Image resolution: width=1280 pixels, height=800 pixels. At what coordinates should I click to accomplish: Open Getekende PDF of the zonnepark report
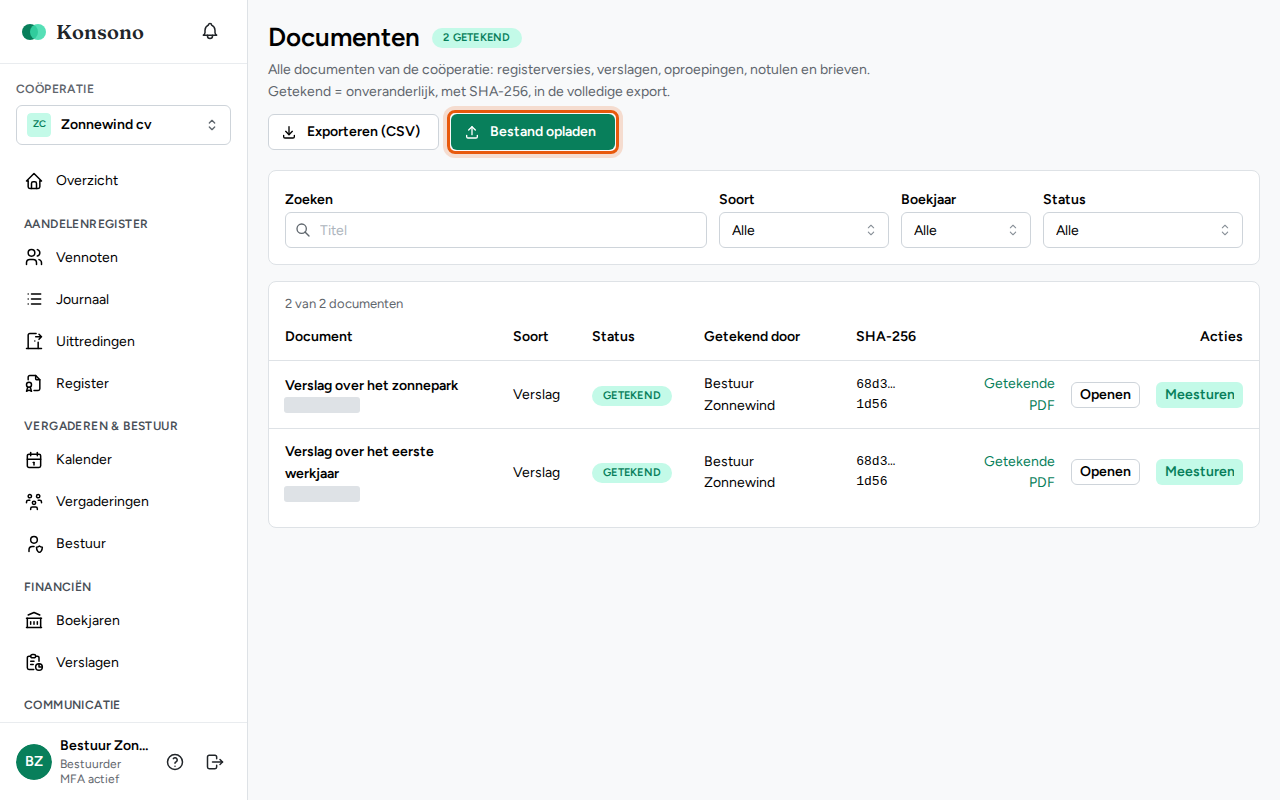(1019, 395)
